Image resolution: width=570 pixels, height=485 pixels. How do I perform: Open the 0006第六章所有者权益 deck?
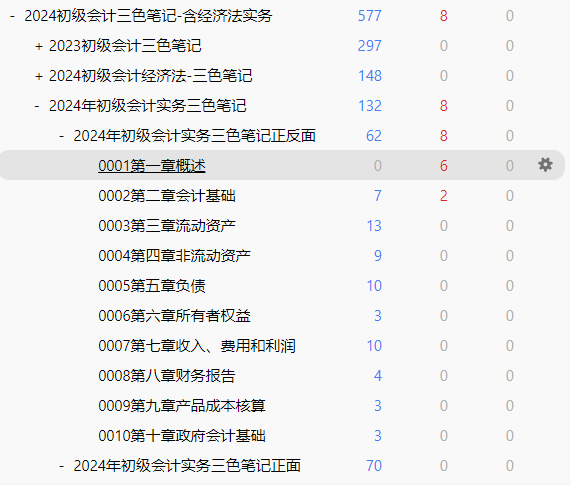coord(174,316)
